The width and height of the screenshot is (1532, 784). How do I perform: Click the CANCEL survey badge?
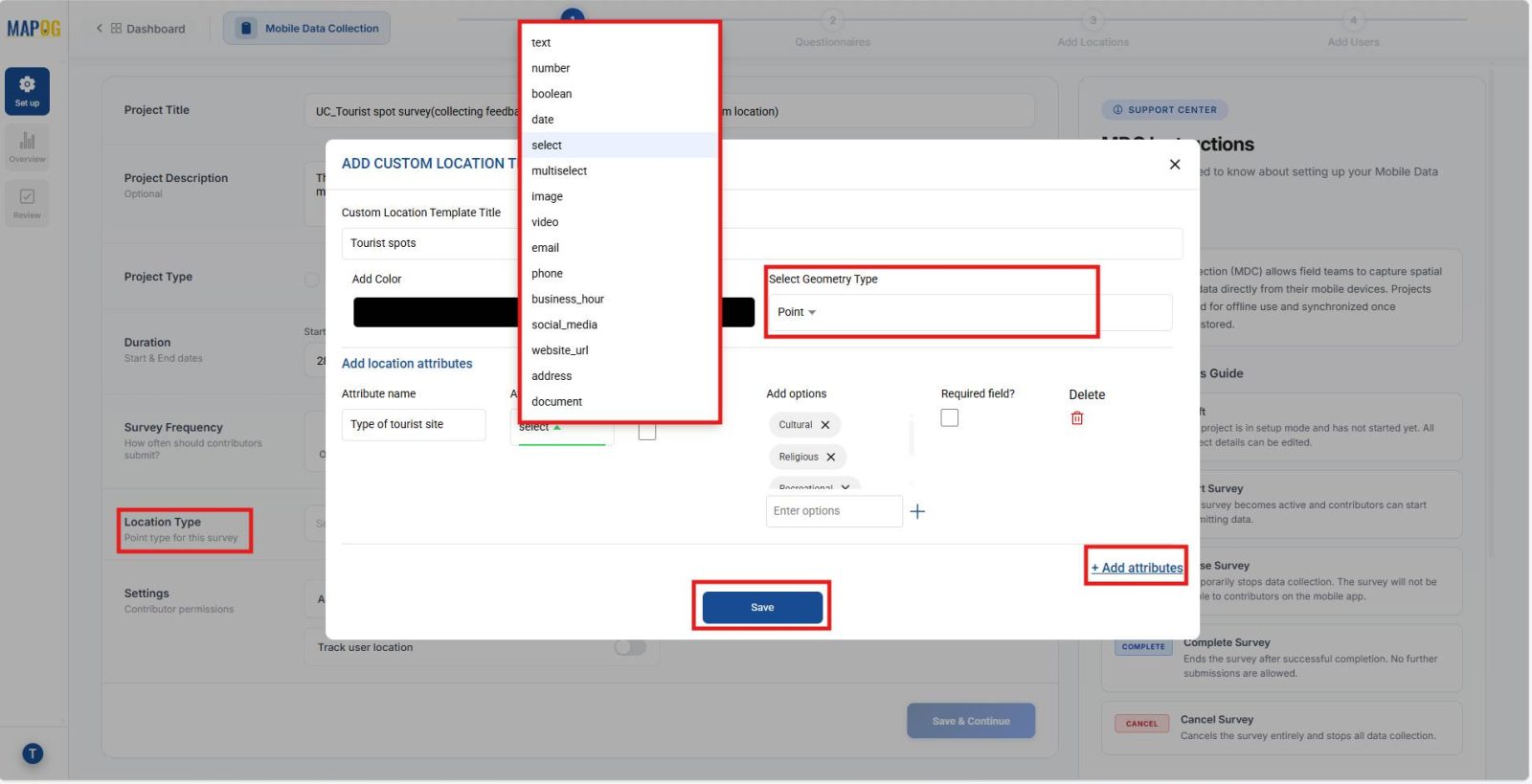pyautogui.click(x=1141, y=724)
